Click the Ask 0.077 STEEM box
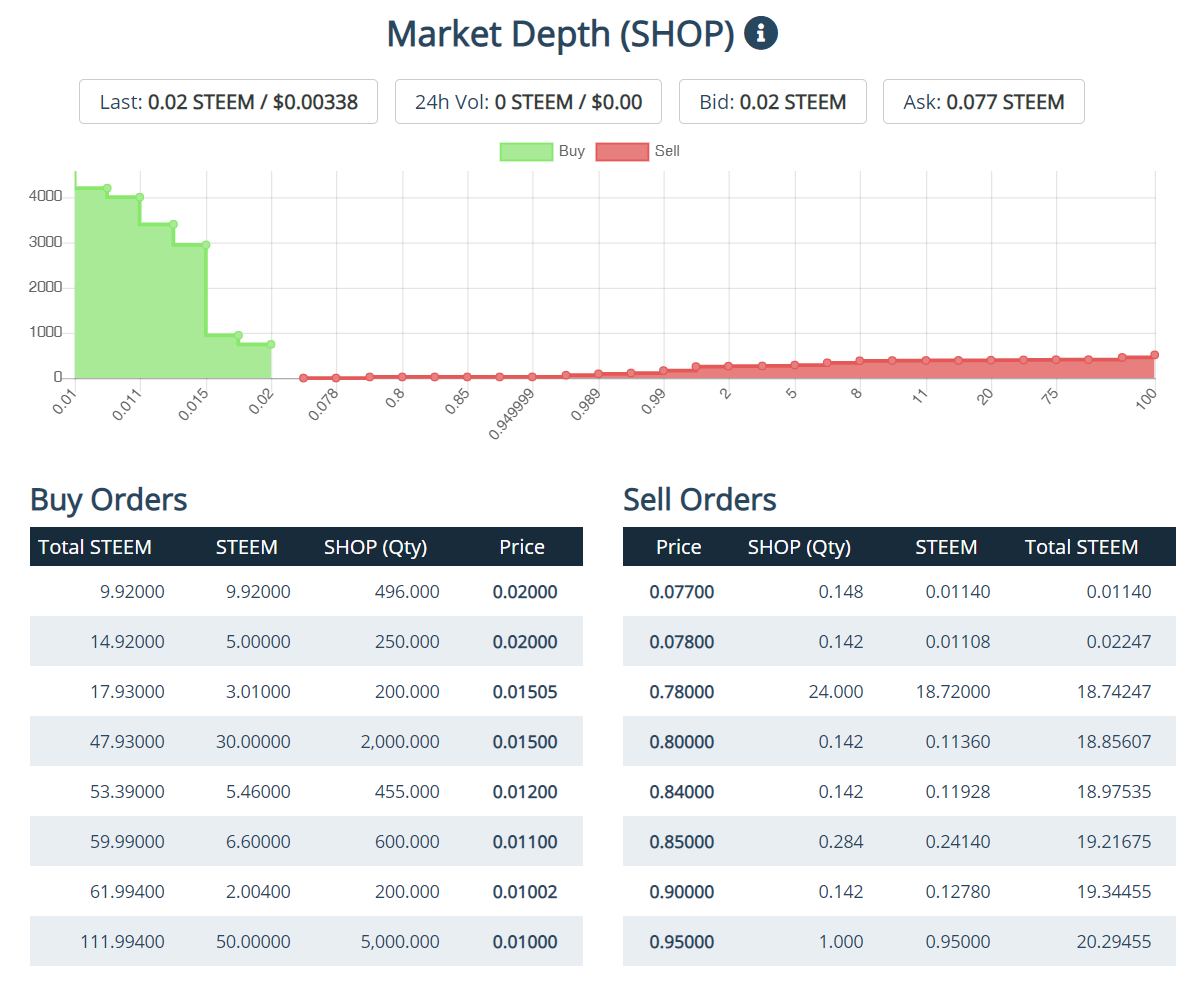This screenshot has width=1200, height=1008. [984, 102]
